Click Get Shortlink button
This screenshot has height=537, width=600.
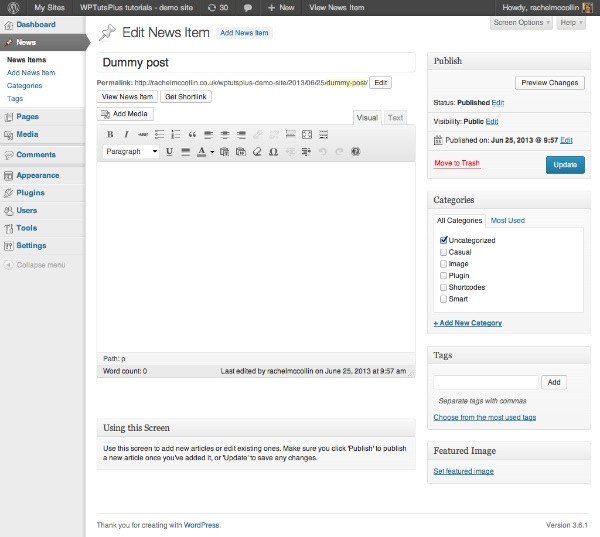click(186, 97)
